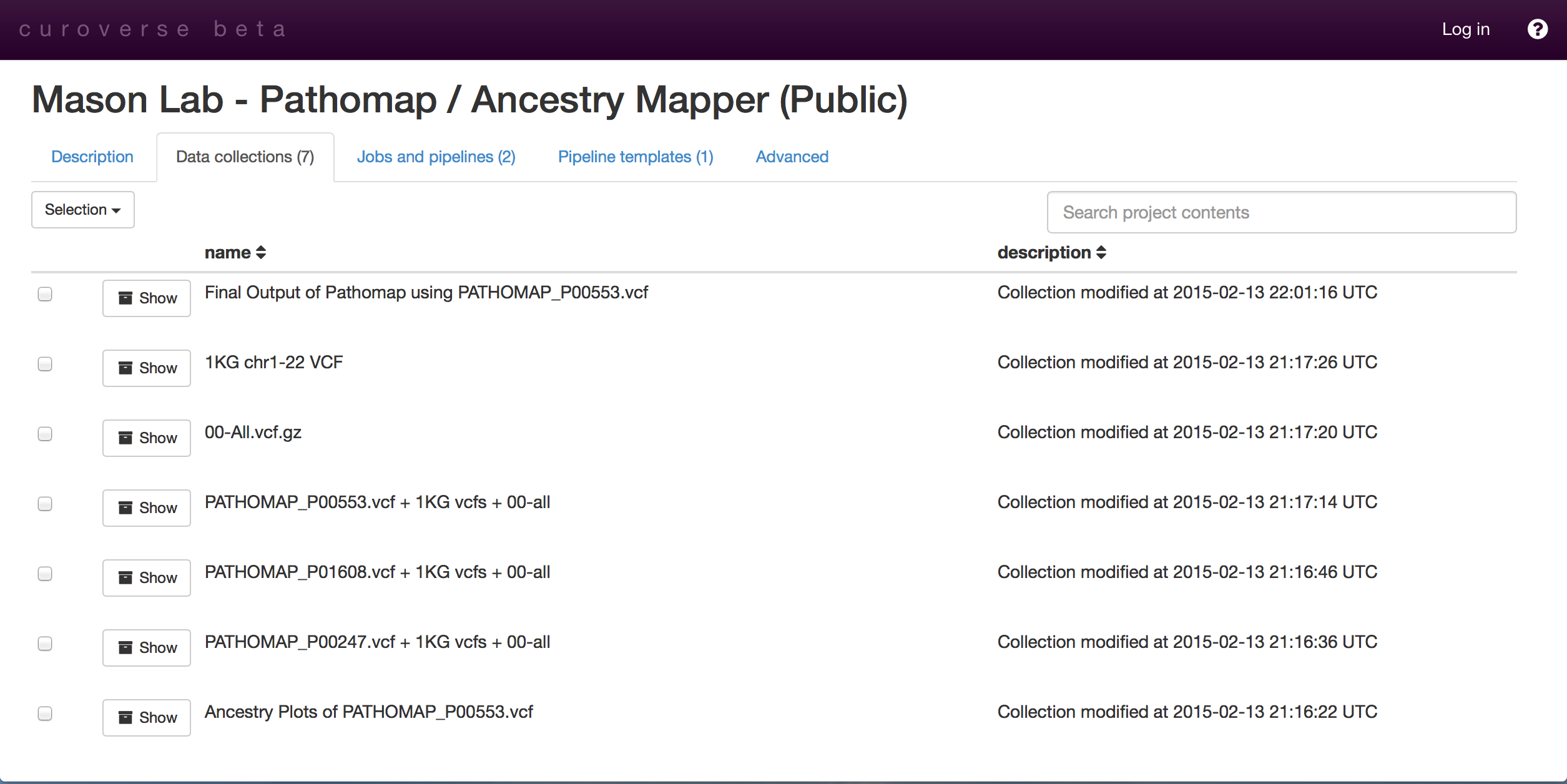Viewport: 1567px width, 784px height.
Task: Check the 1KG chr1-22 VCF row checkbox
Action: click(x=45, y=364)
